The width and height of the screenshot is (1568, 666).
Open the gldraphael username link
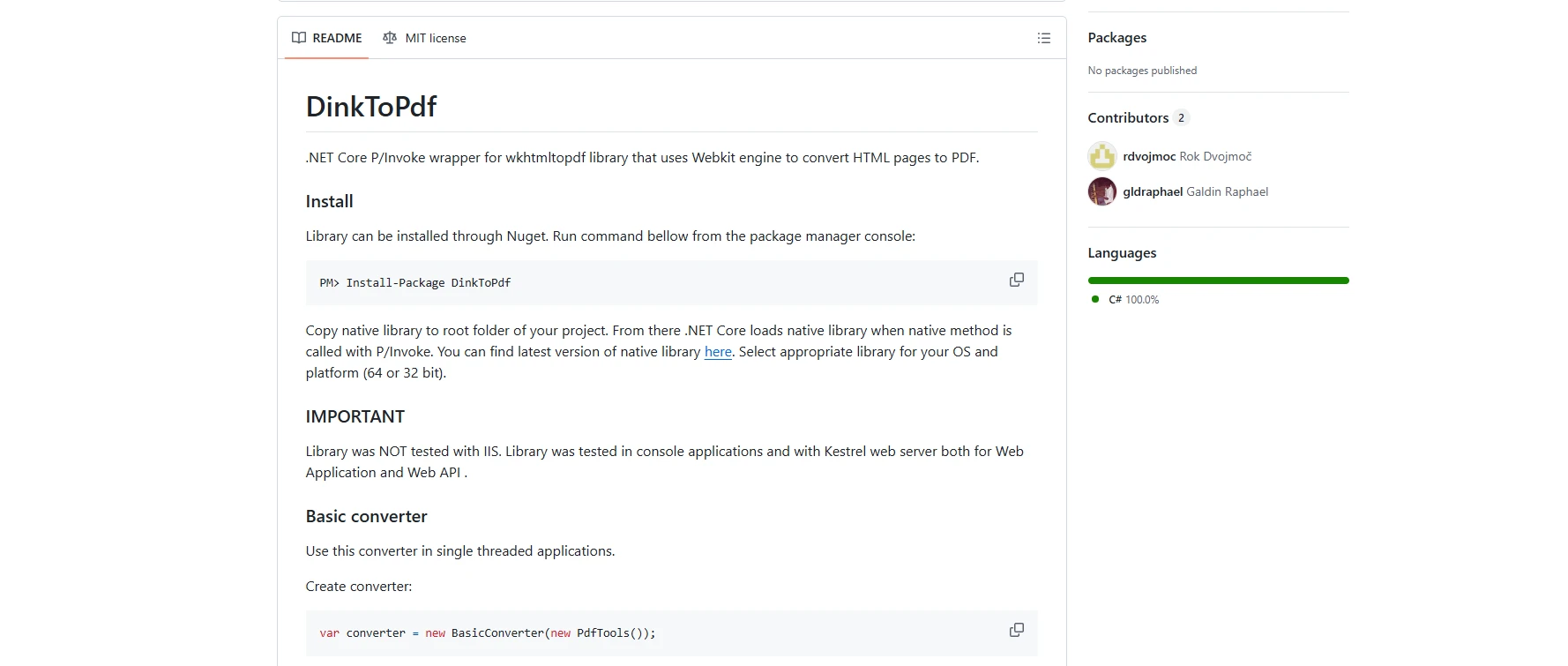(1152, 191)
